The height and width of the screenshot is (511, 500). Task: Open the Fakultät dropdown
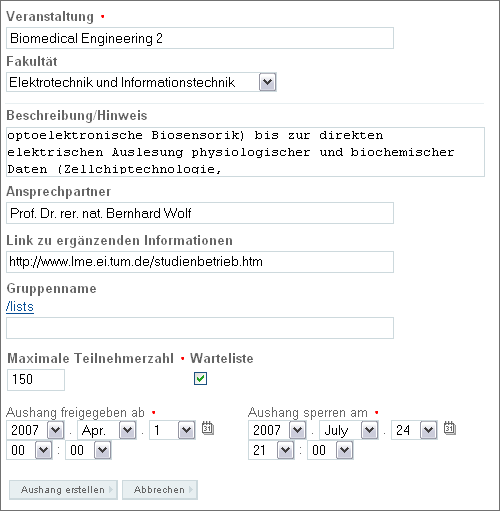[x=141, y=82]
